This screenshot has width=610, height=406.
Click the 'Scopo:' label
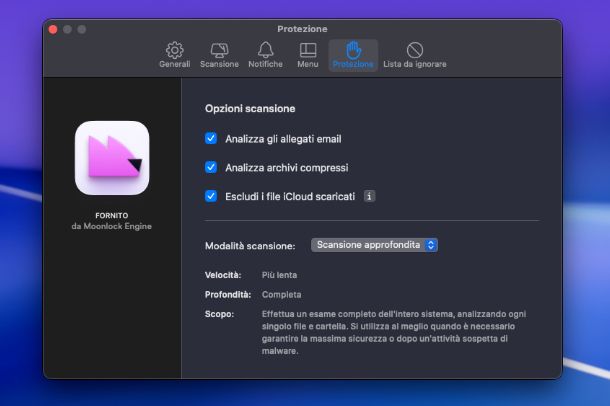click(x=219, y=314)
